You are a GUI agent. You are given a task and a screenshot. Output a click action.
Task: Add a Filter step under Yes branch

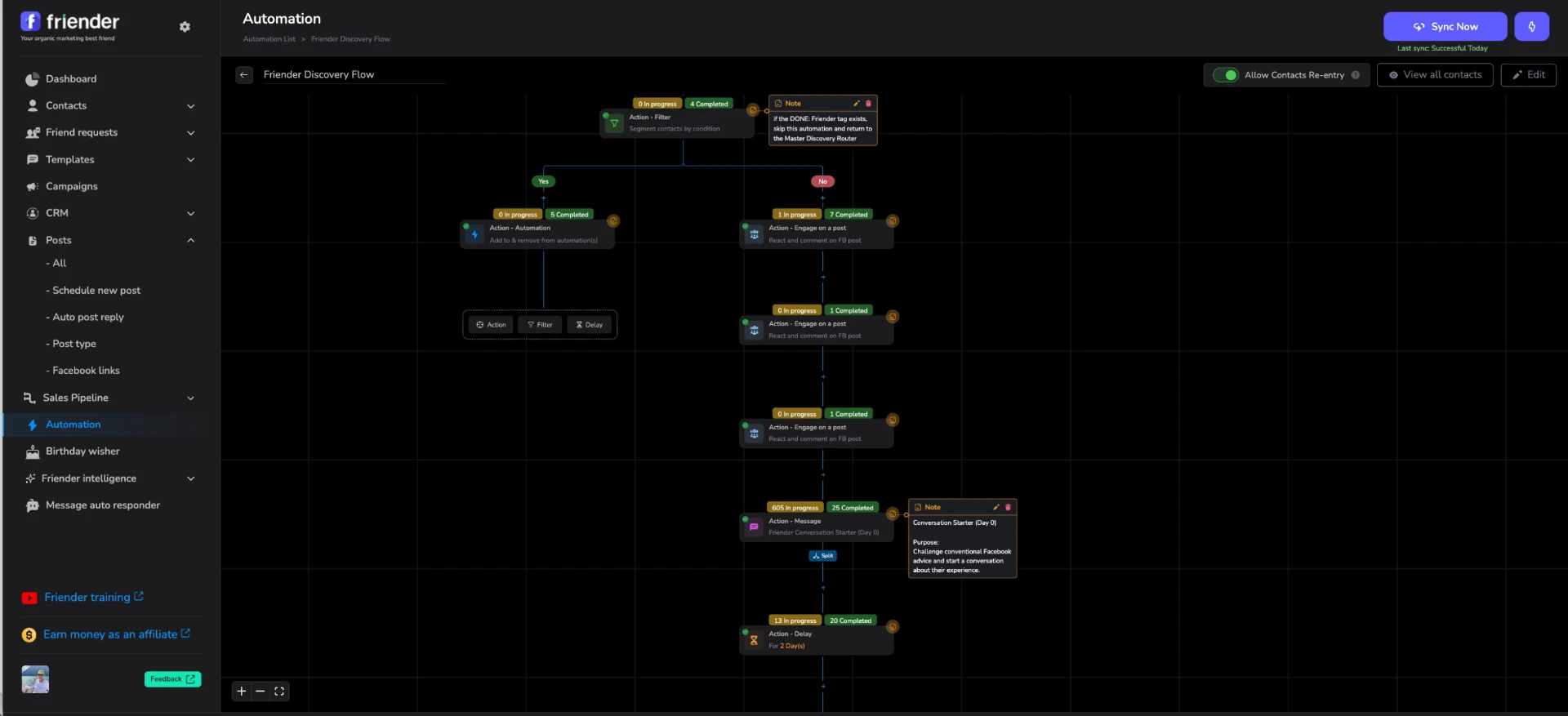(540, 325)
